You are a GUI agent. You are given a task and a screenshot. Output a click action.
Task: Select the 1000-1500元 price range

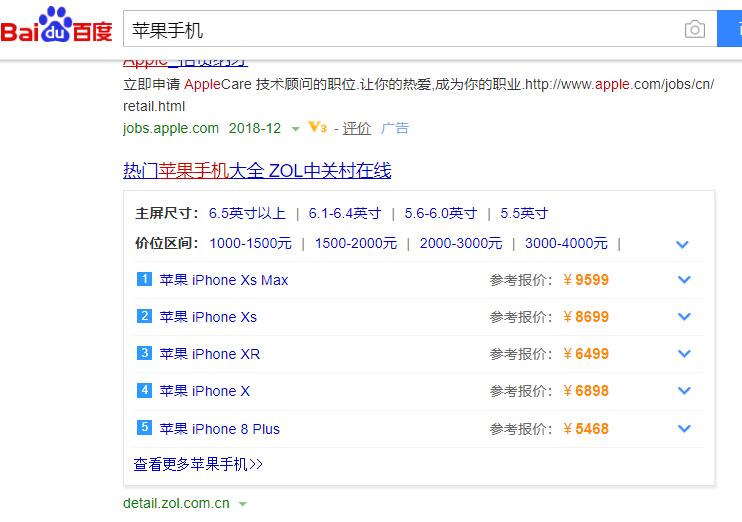coord(250,243)
